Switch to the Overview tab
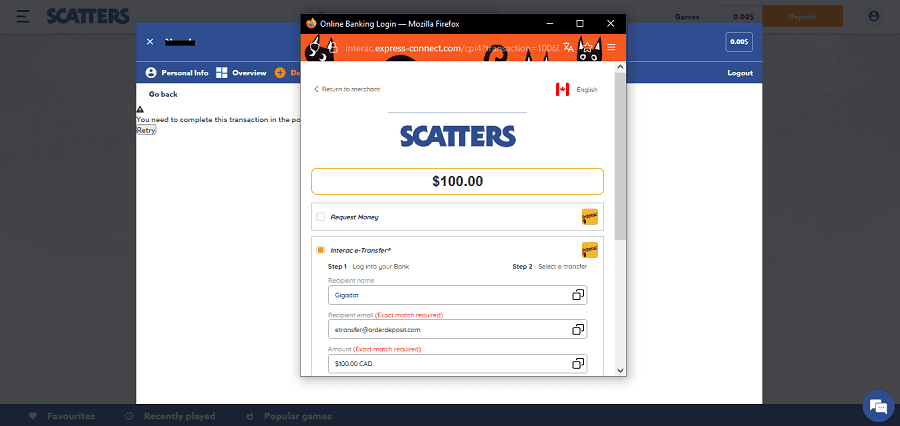This screenshot has width=900, height=426. coord(241,73)
